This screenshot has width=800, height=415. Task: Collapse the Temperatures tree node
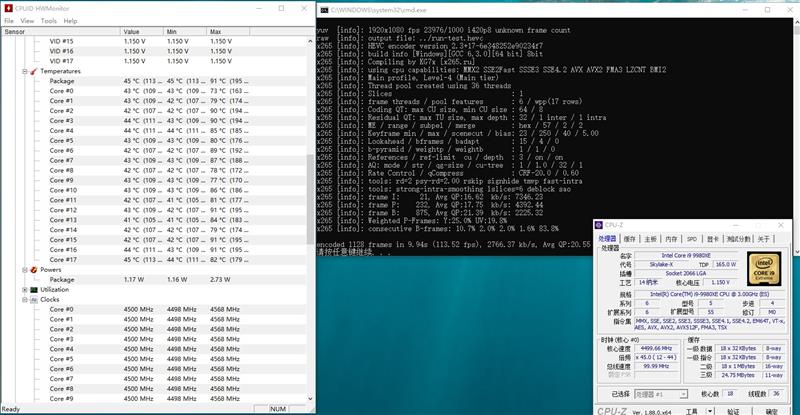click(24, 71)
